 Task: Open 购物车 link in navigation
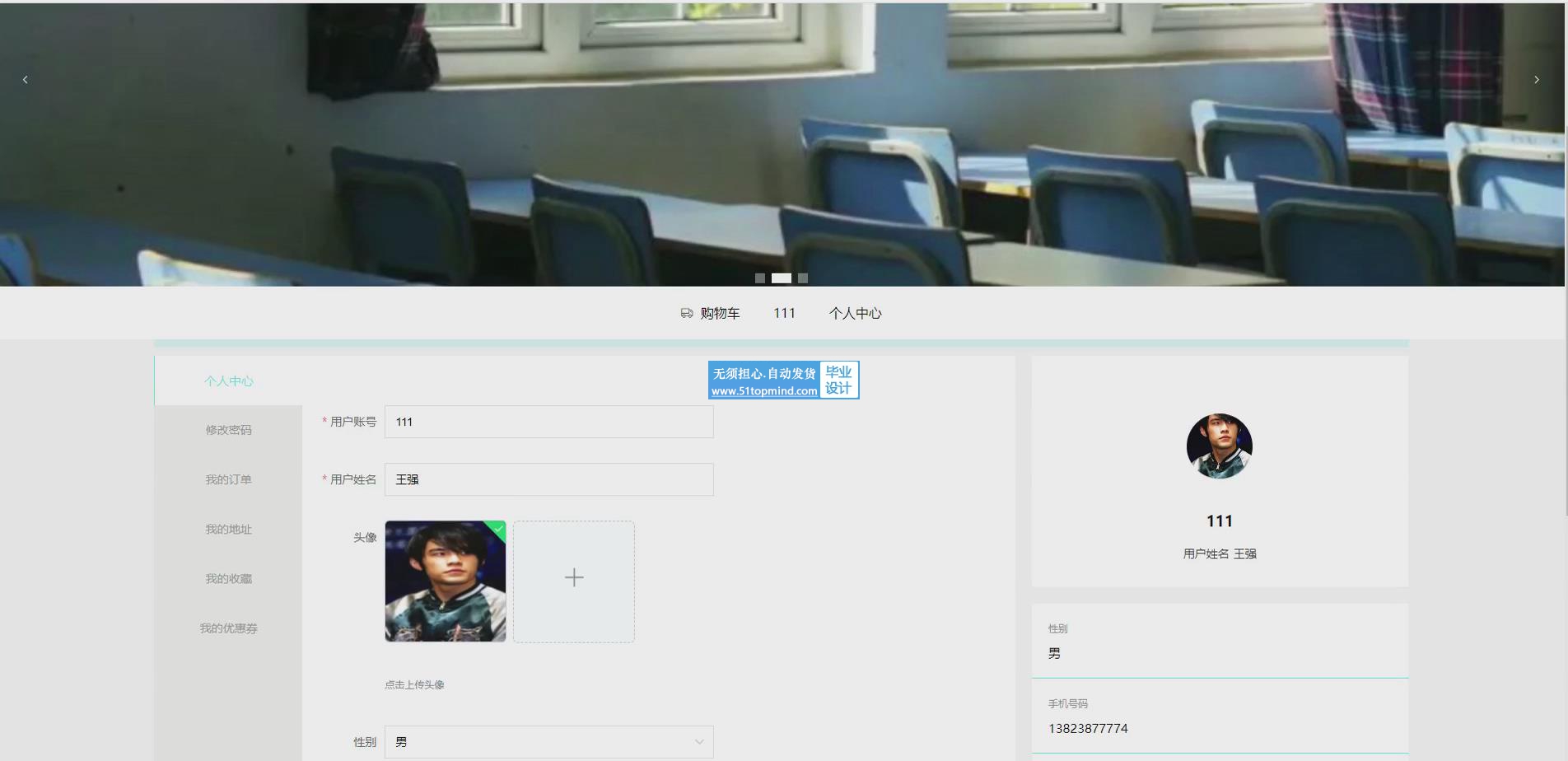click(x=720, y=313)
